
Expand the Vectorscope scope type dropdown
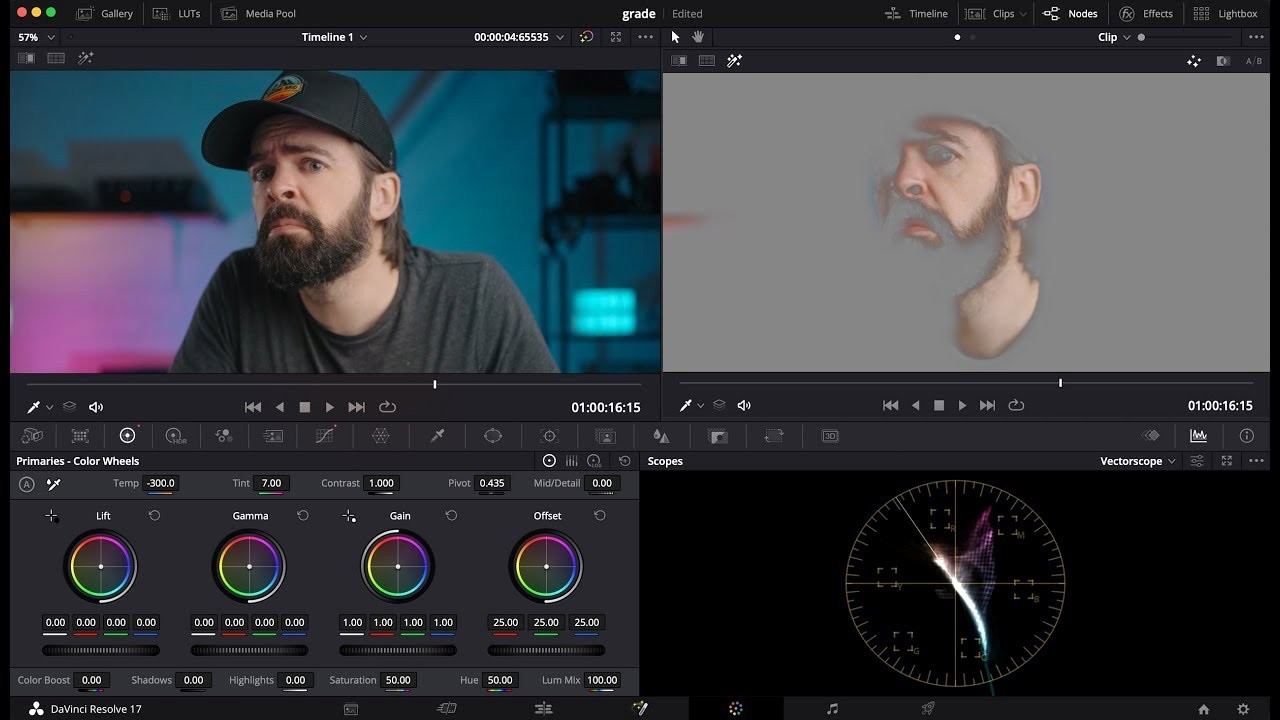point(1138,461)
